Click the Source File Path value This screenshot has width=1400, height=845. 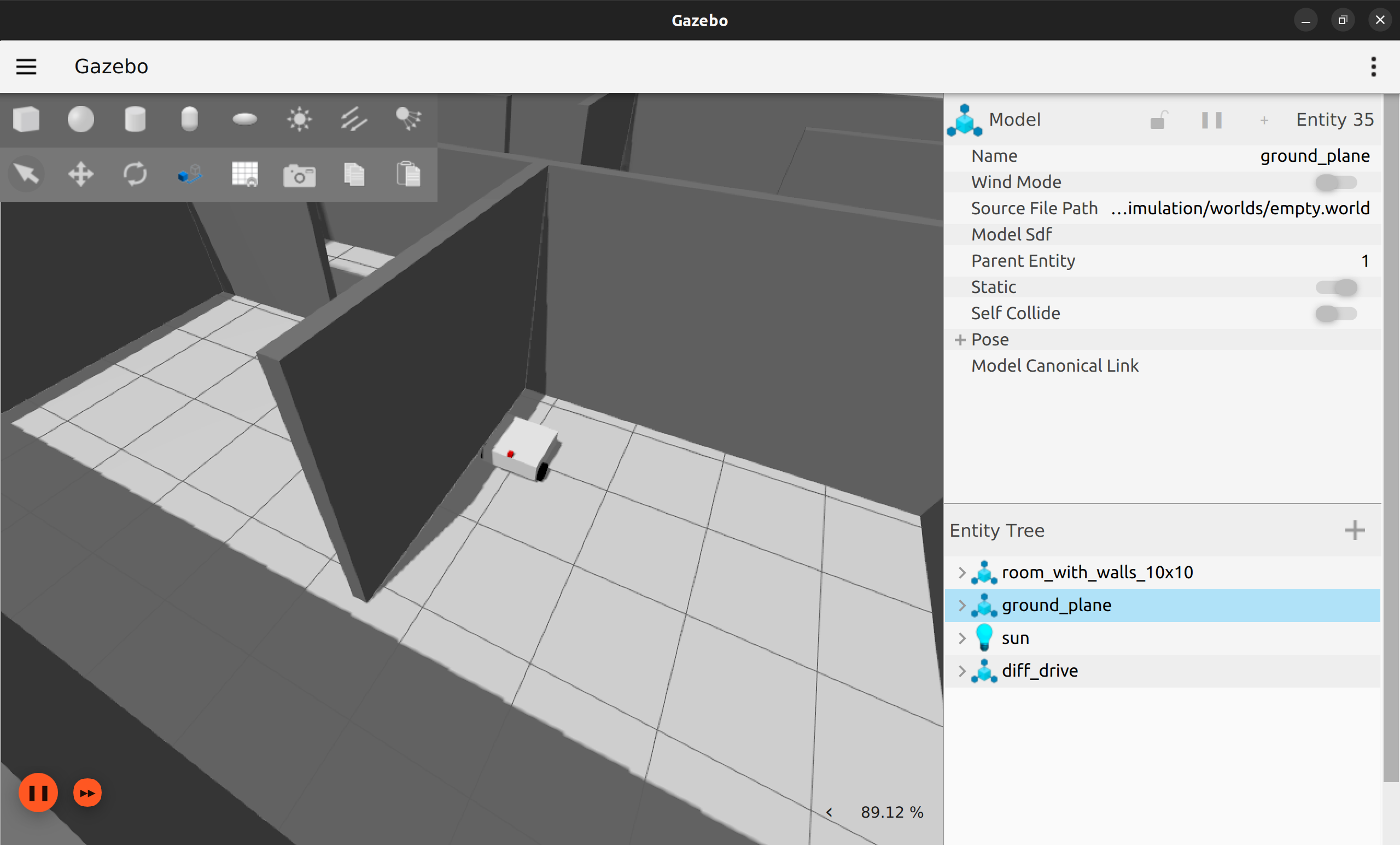click(x=1240, y=208)
